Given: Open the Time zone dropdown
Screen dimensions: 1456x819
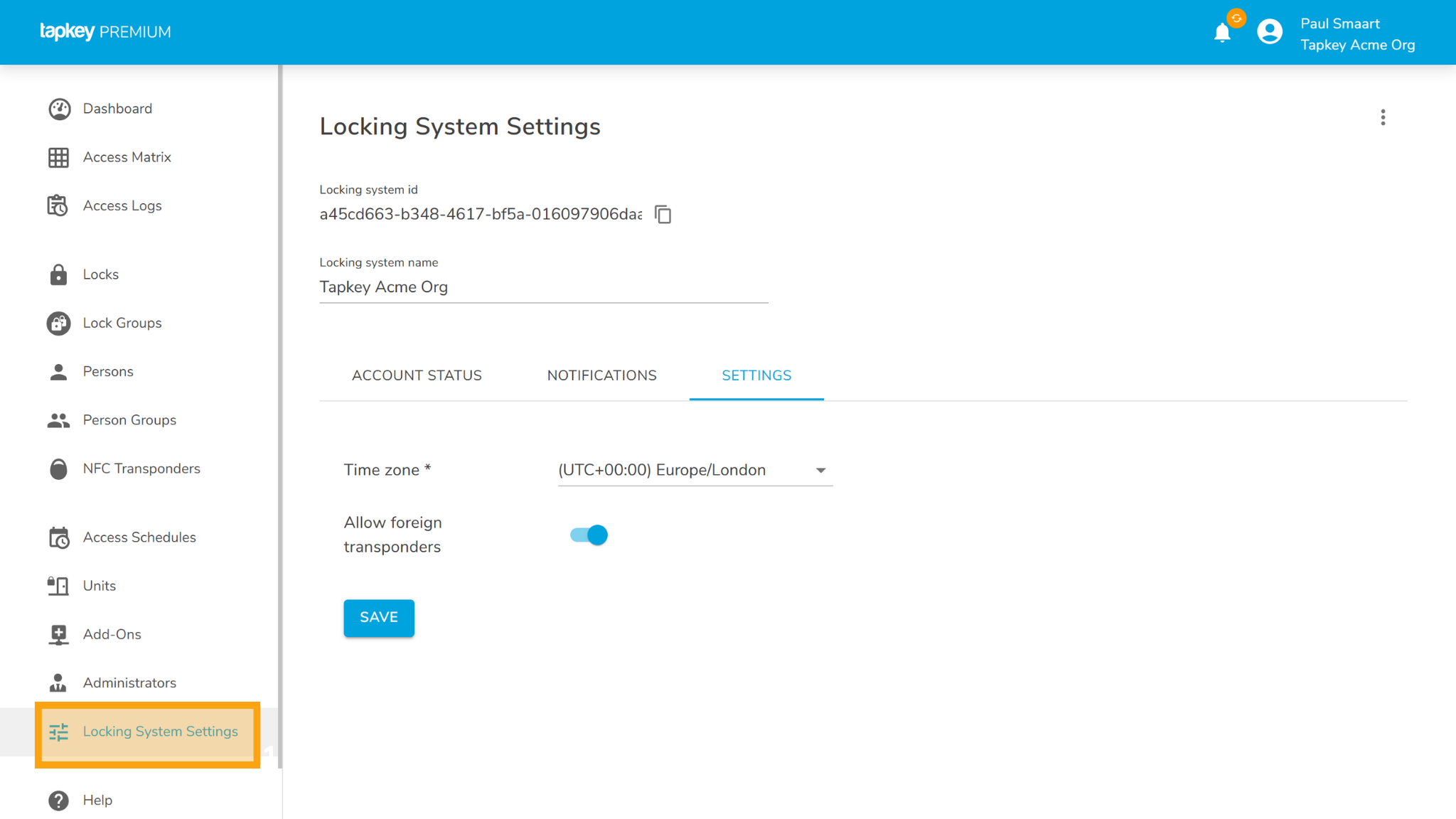Looking at the screenshot, I should tap(695, 470).
